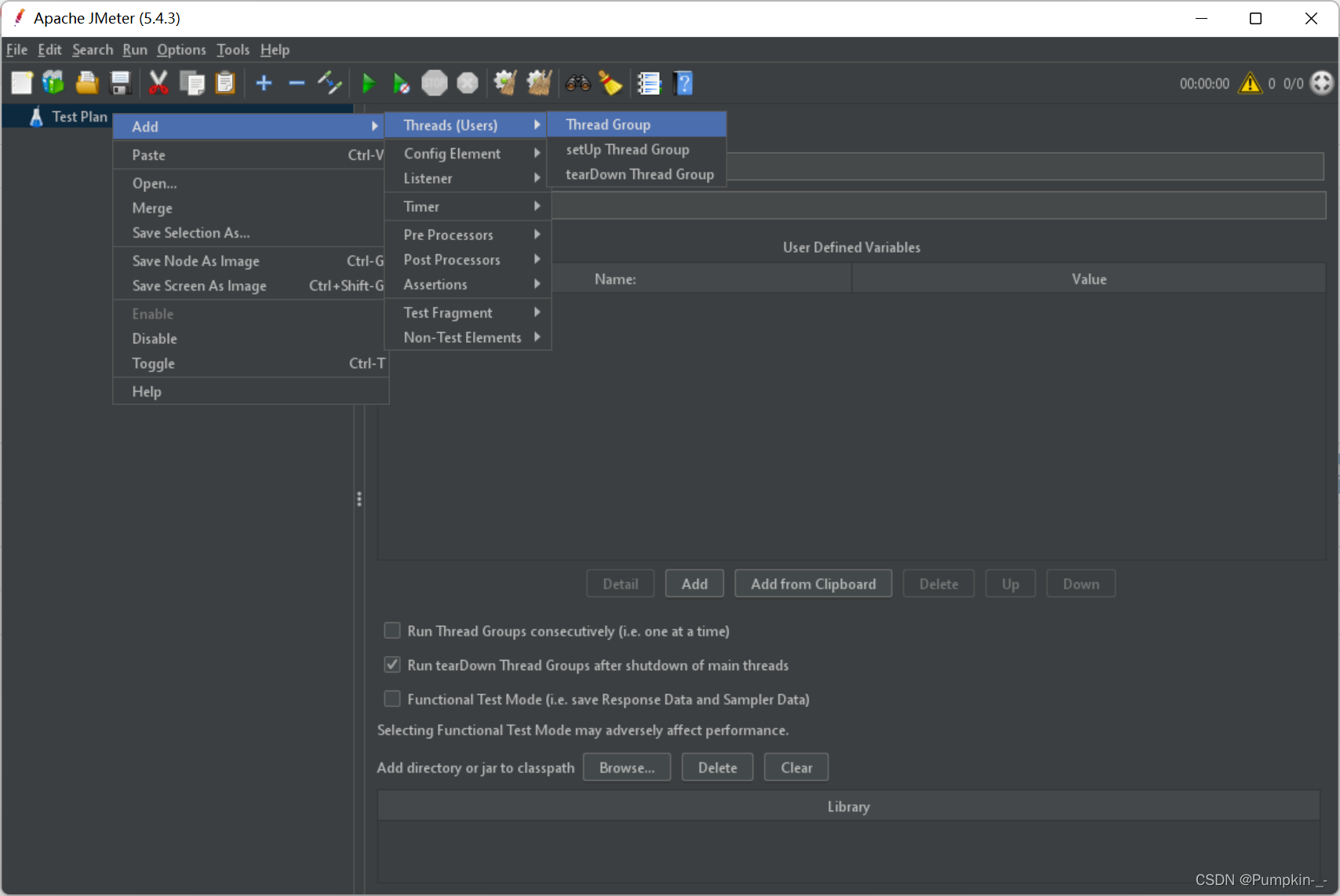Enable Functional Test Mode checkbox
Image resolution: width=1340 pixels, height=896 pixels.
point(392,698)
